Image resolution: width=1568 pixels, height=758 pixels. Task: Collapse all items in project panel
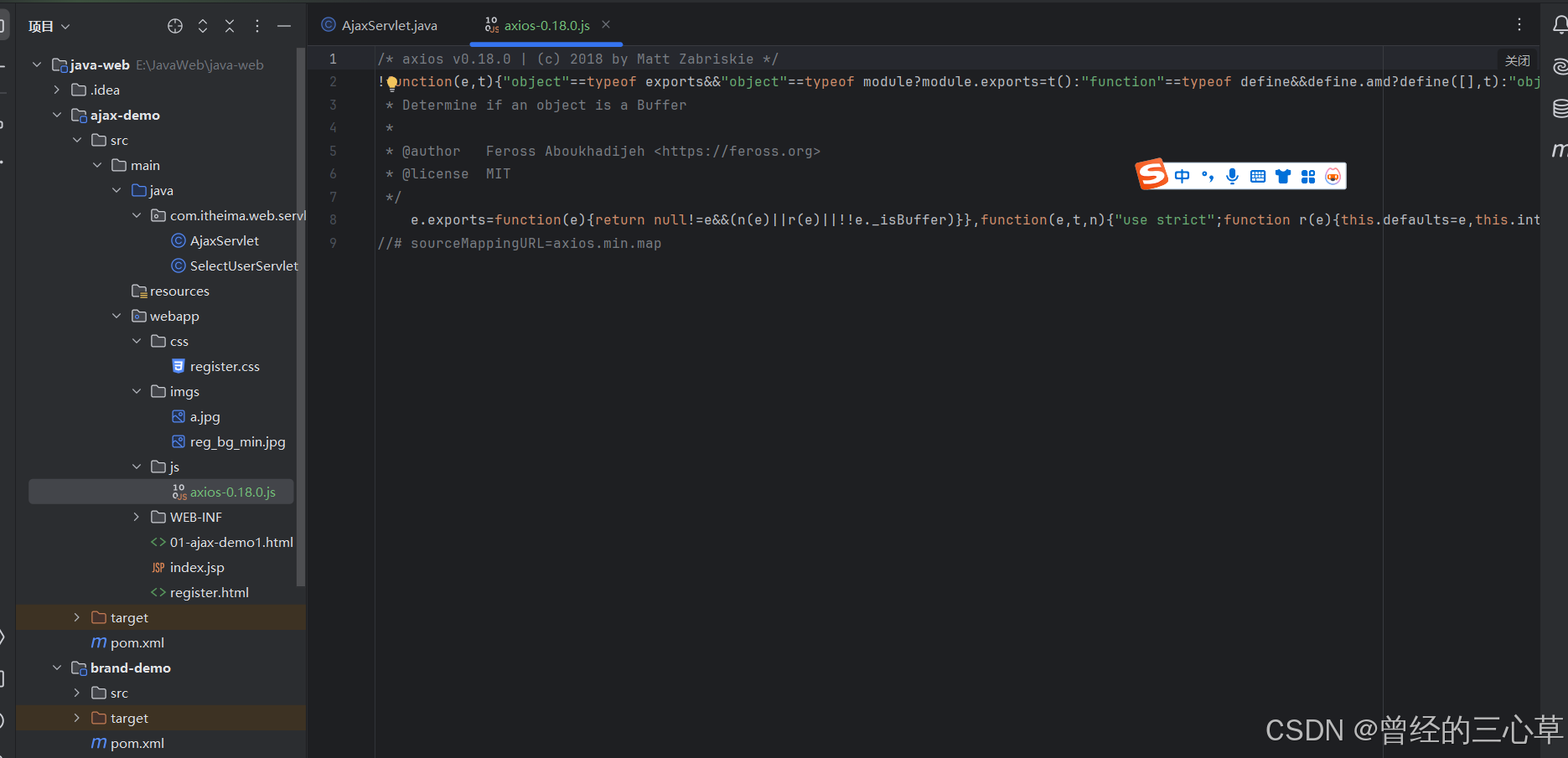[x=230, y=26]
